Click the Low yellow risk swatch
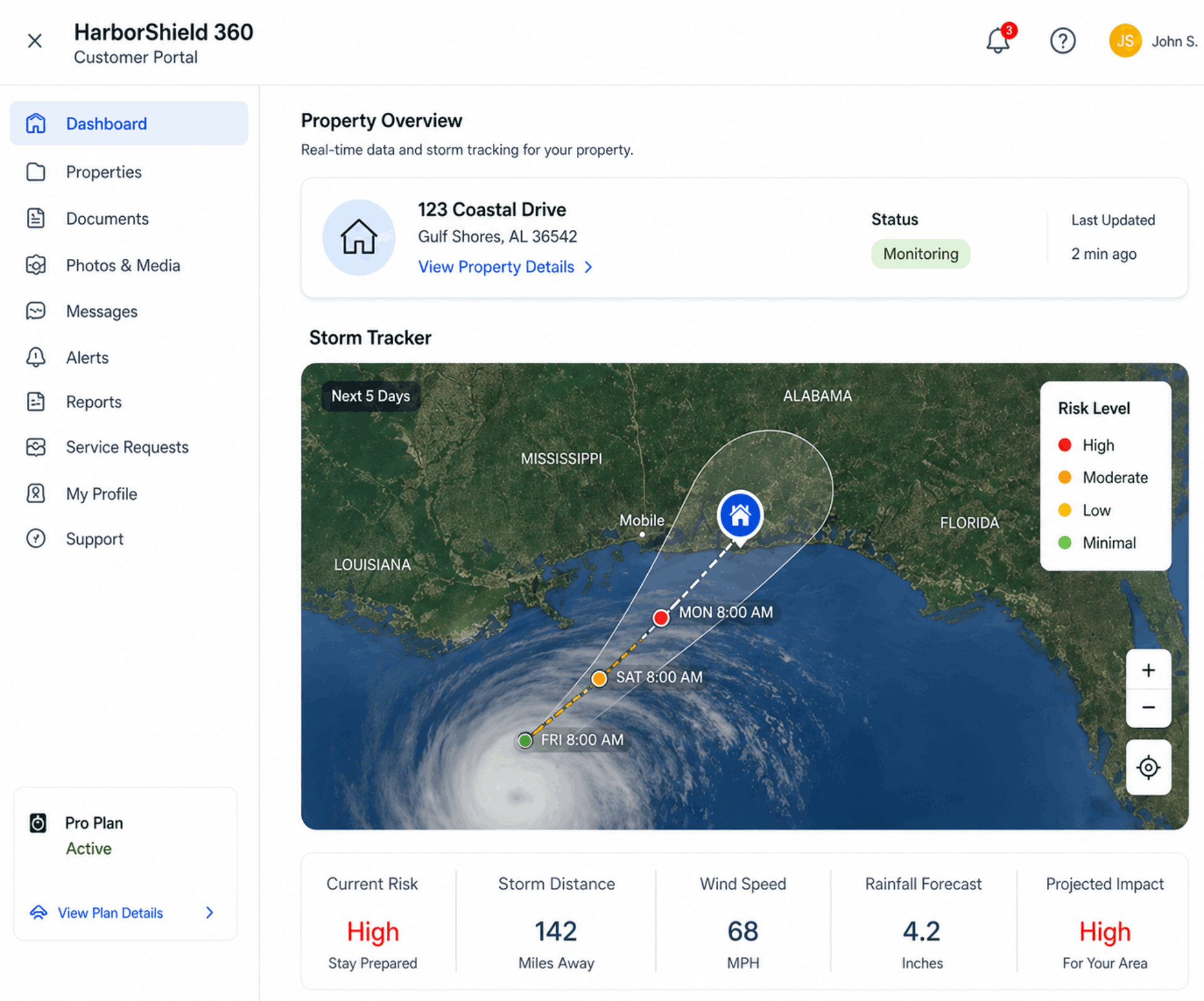The width and height of the screenshot is (1204, 1001). click(1064, 510)
